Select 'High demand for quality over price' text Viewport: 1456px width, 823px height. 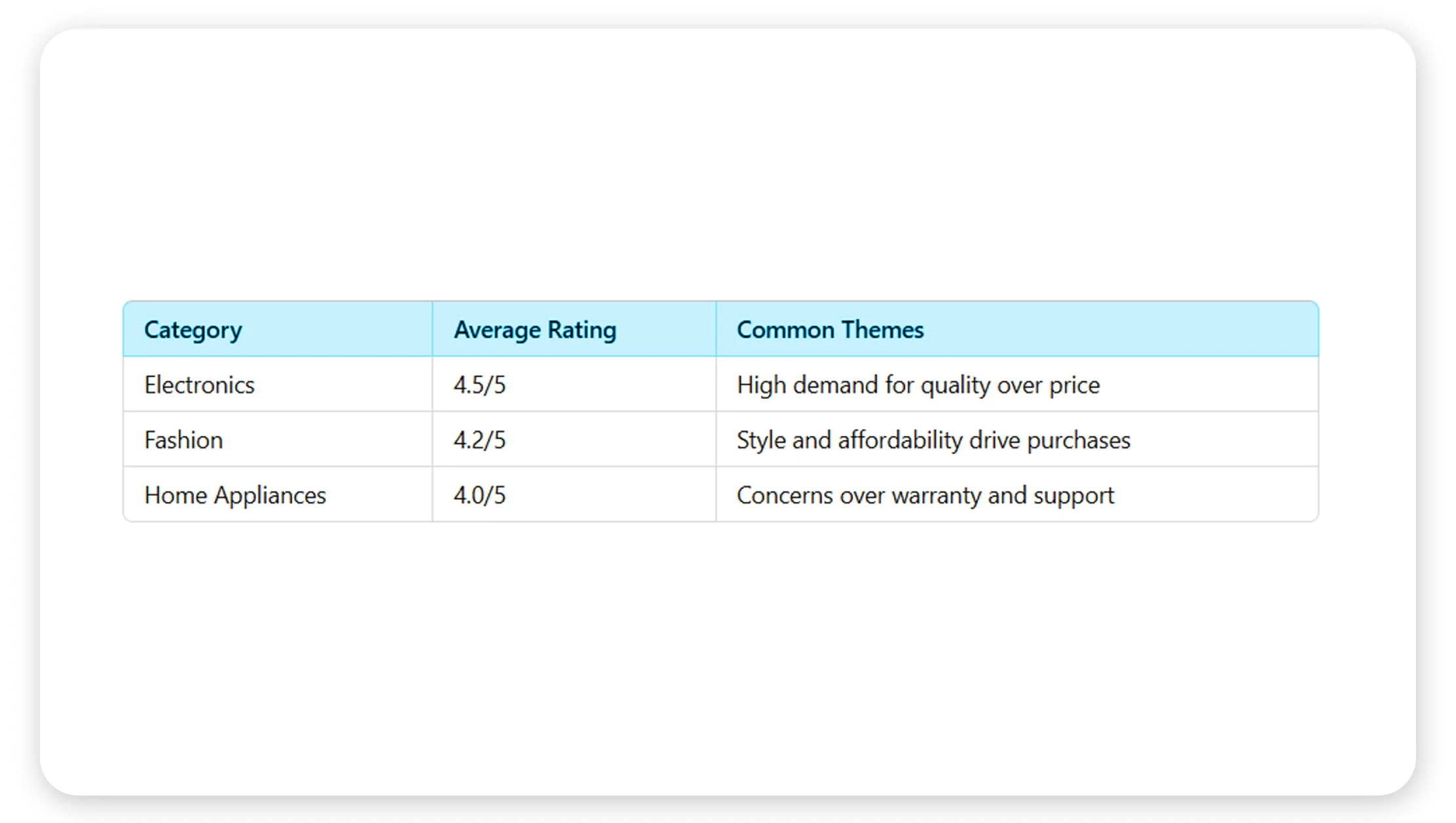point(918,385)
